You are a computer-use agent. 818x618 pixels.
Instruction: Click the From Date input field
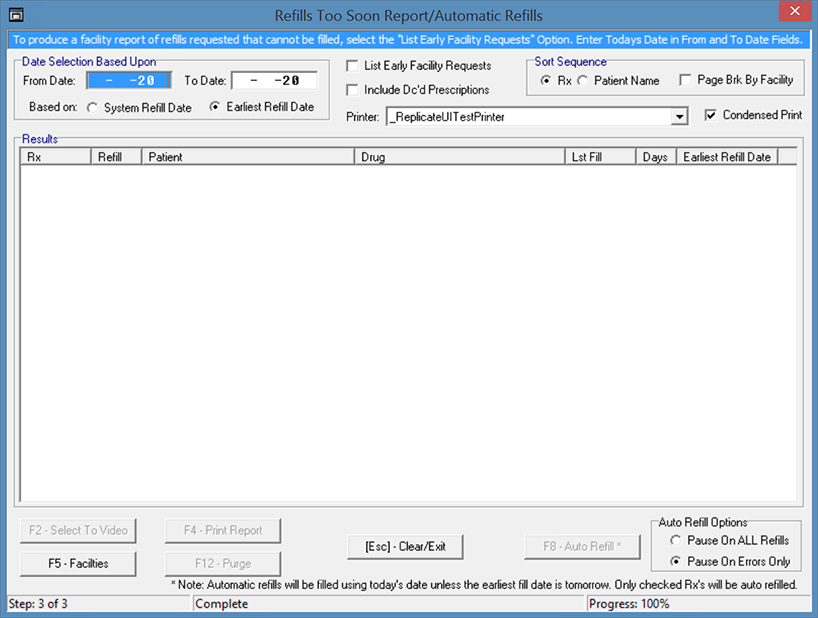coord(129,81)
